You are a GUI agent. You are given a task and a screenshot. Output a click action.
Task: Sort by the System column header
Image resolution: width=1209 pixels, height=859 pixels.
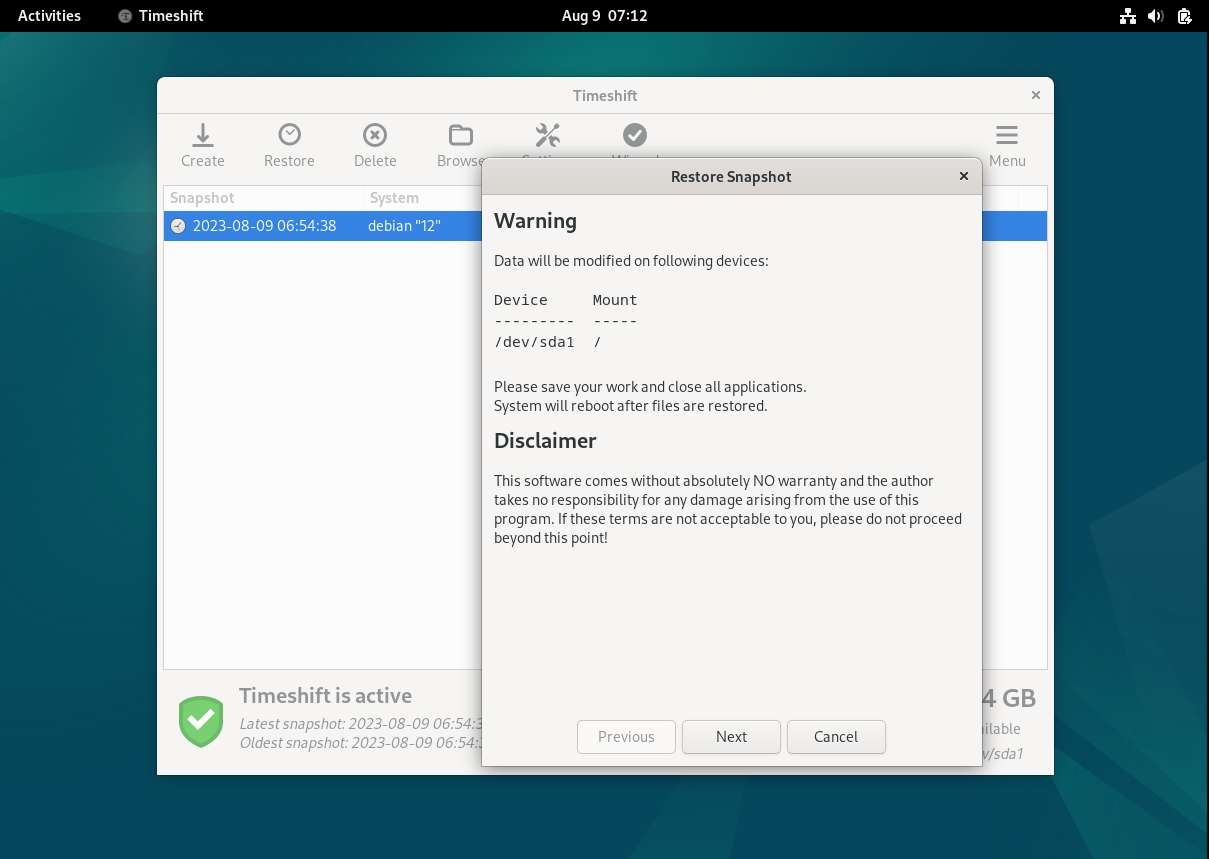423,198
